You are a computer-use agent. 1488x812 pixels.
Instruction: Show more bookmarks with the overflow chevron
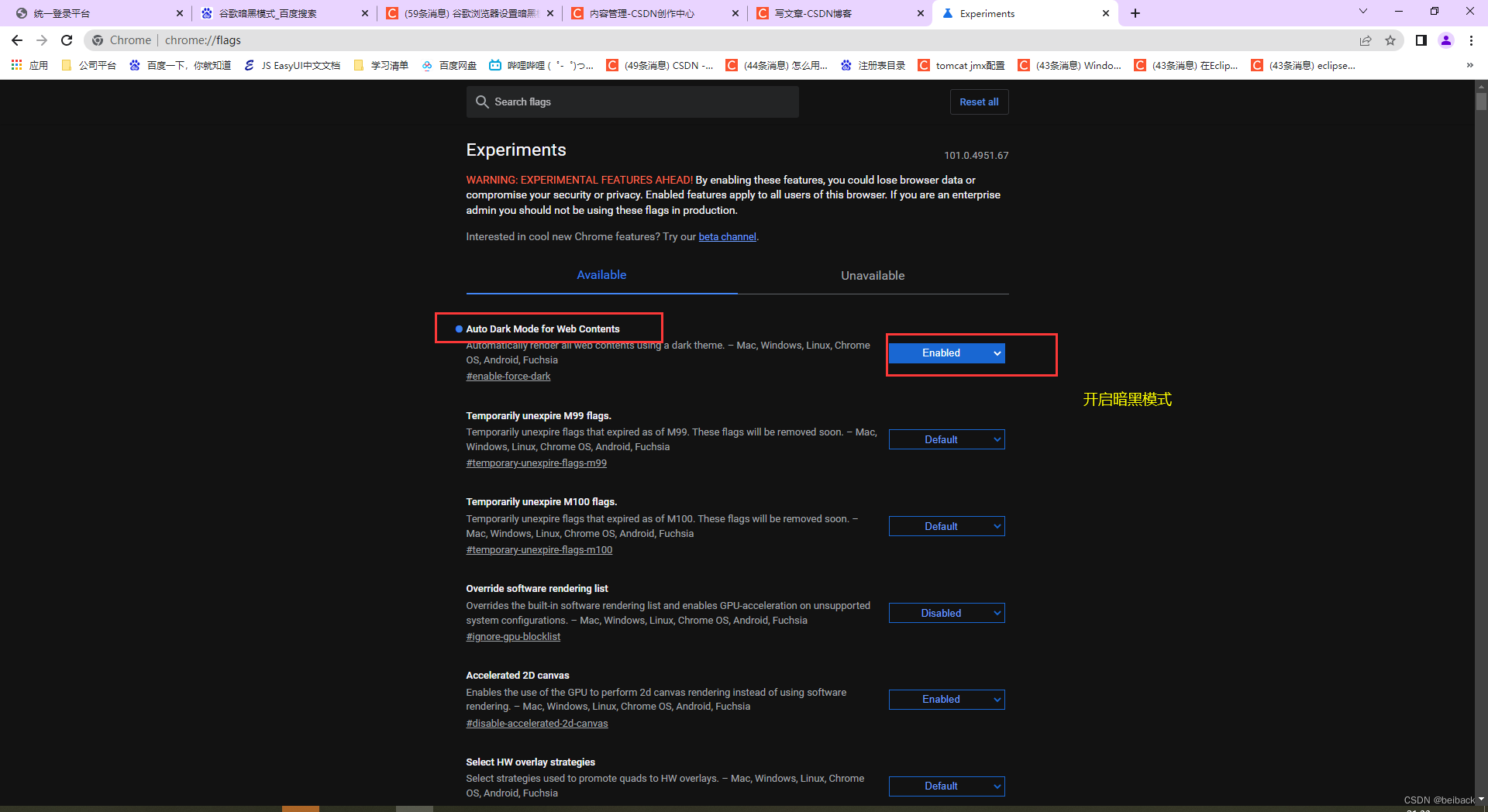(1470, 65)
